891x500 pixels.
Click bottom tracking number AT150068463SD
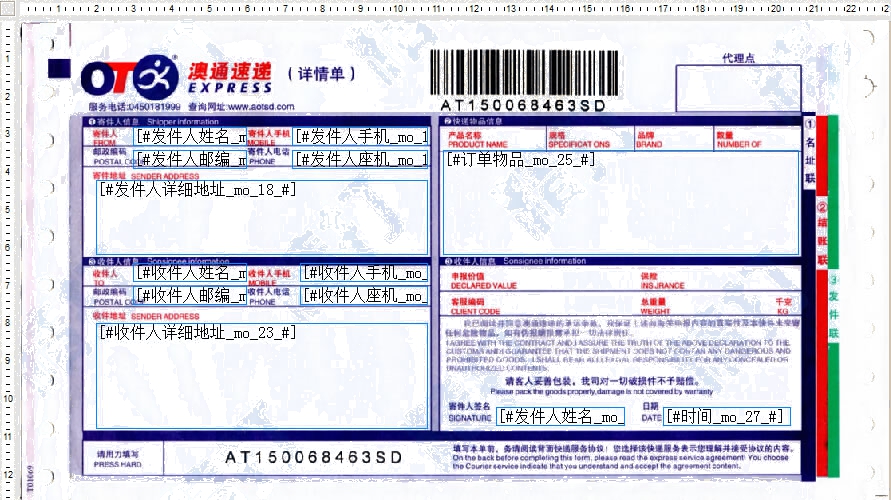[314, 457]
